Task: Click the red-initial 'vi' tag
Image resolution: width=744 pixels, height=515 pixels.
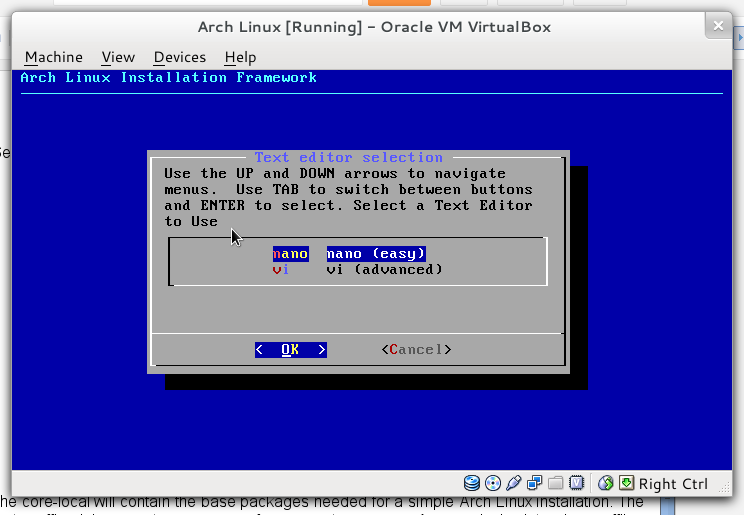Action: point(281,270)
